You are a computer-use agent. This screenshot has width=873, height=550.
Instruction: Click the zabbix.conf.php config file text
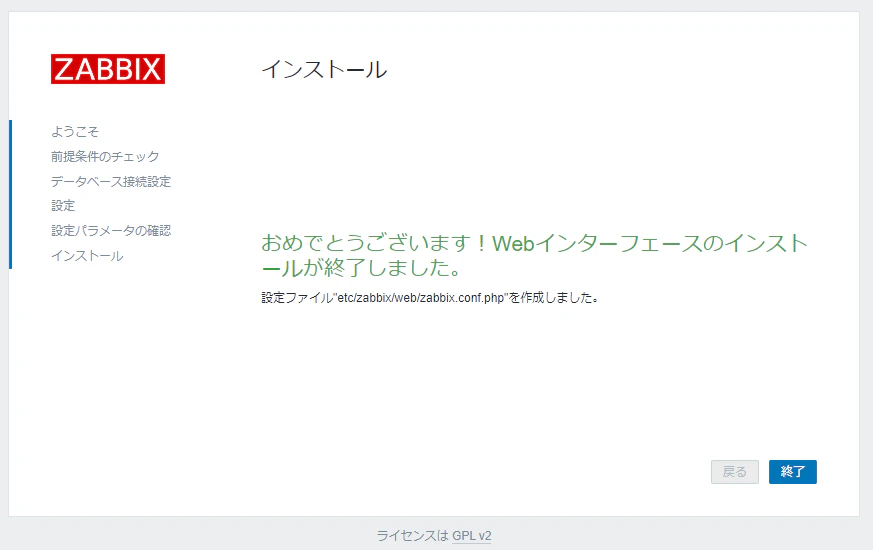(430, 298)
